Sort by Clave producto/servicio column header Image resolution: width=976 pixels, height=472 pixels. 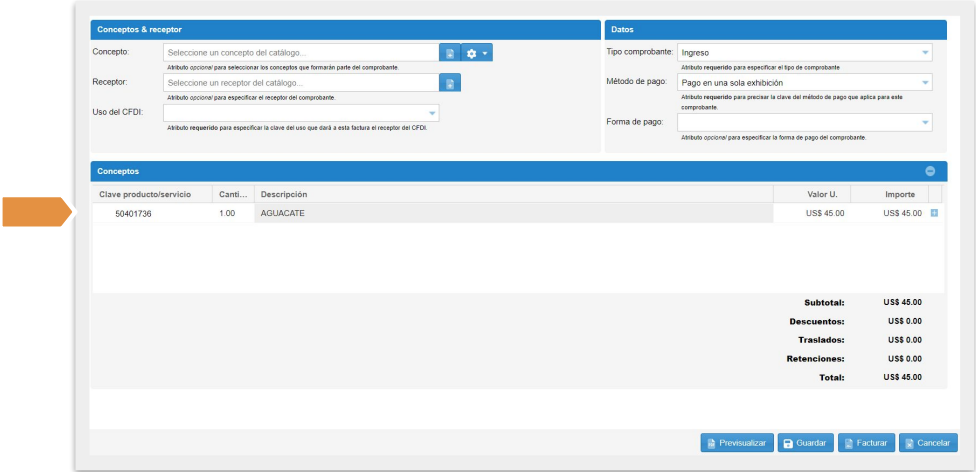pos(151,194)
